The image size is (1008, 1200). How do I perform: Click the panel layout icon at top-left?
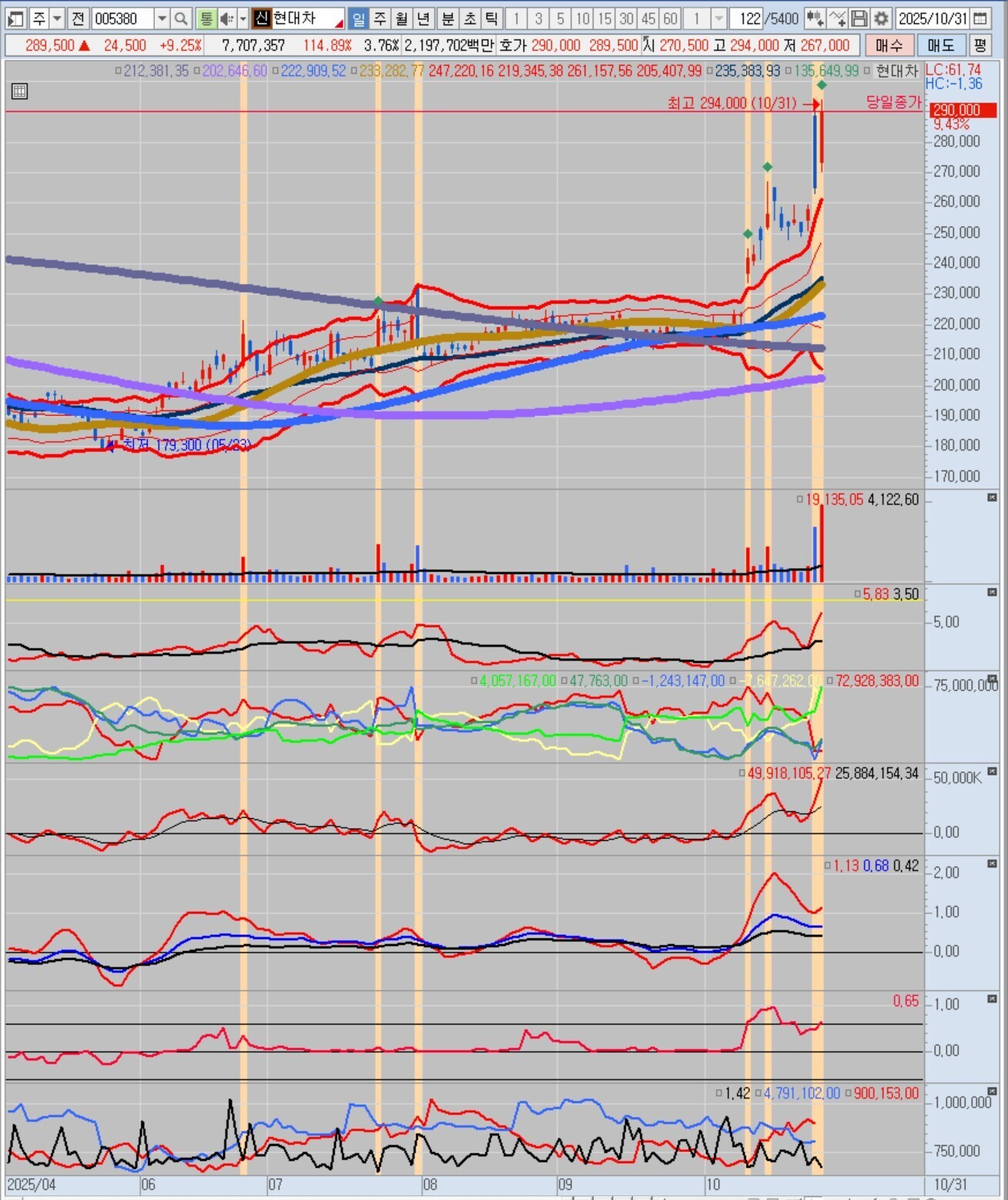pyautogui.click(x=16, y=18)
